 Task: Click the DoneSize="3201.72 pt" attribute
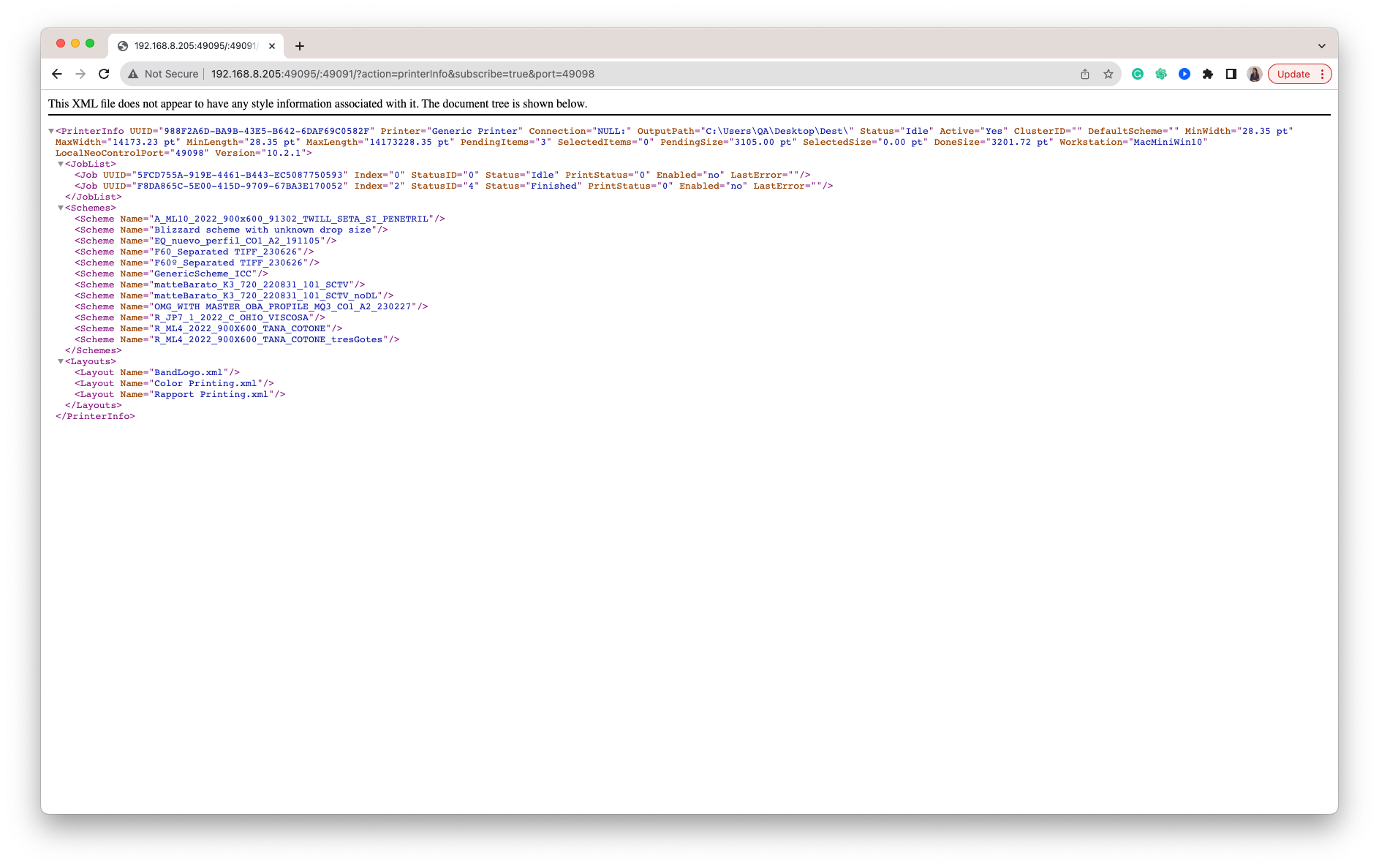tap(994, 142)
